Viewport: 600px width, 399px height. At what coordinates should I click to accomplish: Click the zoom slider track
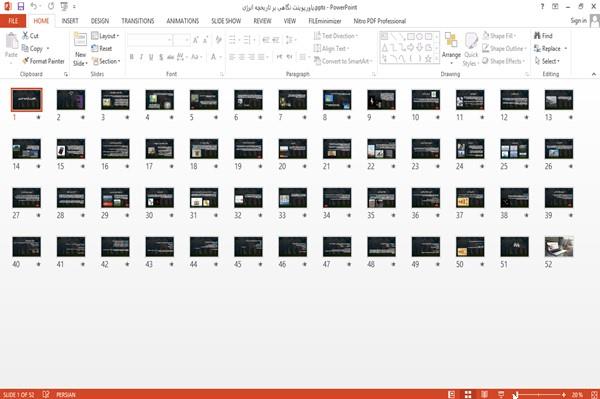539,394
